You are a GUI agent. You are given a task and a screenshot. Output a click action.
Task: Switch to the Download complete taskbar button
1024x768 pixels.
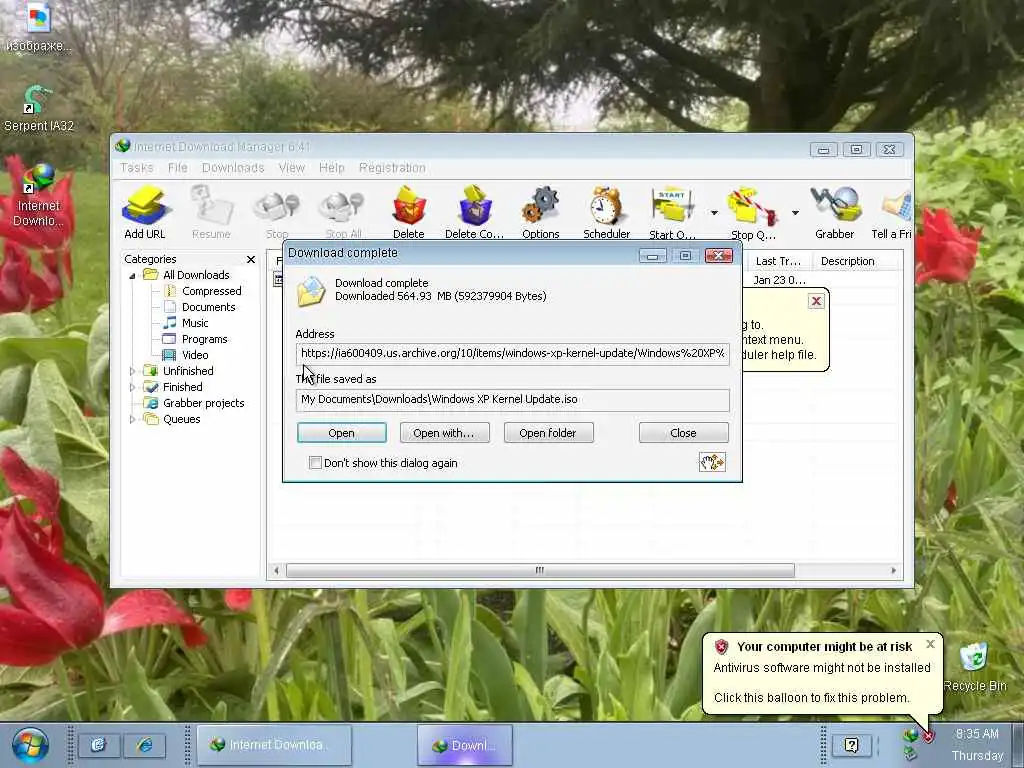(x=465, y=745)
